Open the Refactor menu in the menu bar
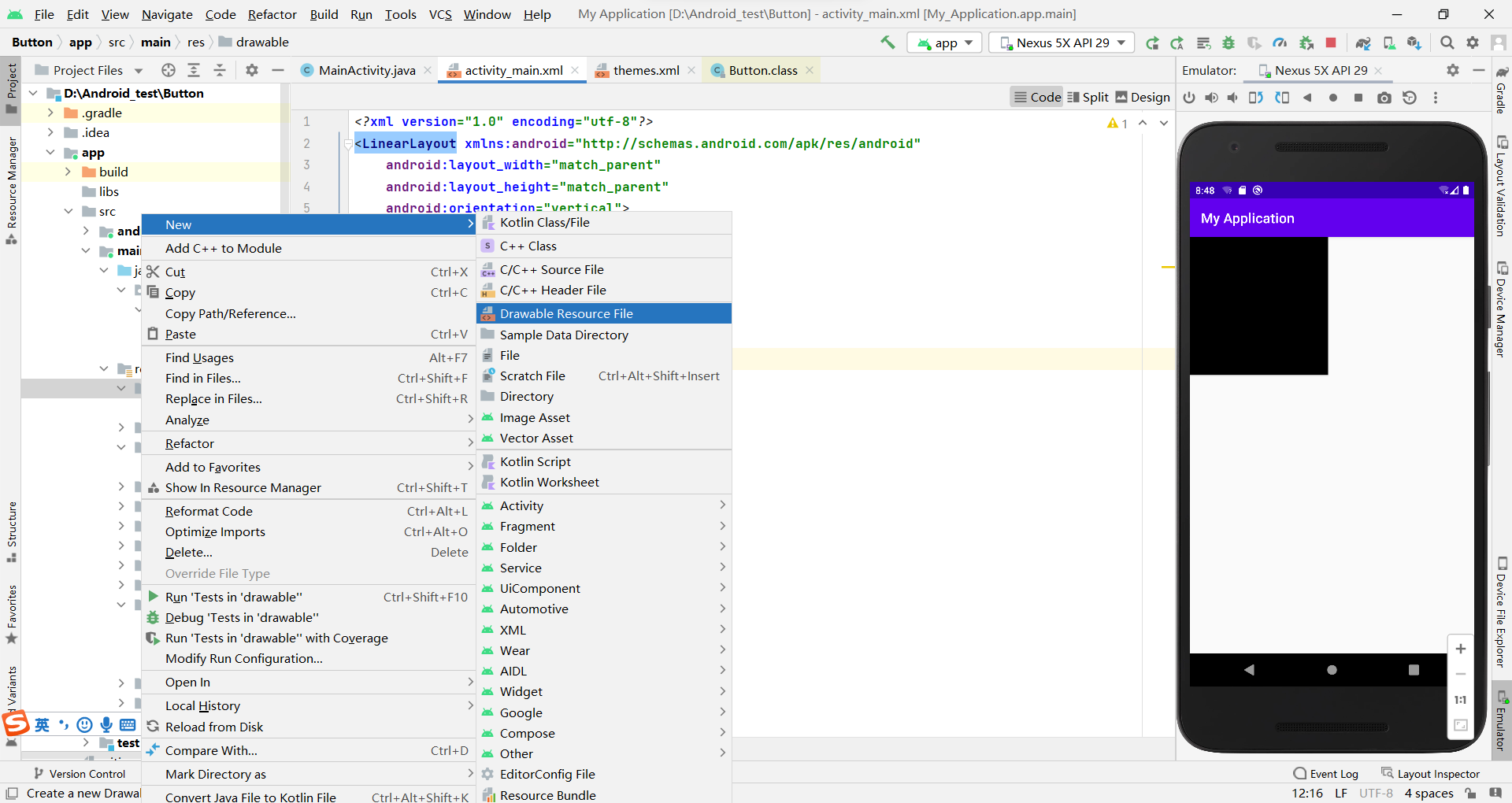The height and width of the screenshot is (803, 1512). pos(272,14)
